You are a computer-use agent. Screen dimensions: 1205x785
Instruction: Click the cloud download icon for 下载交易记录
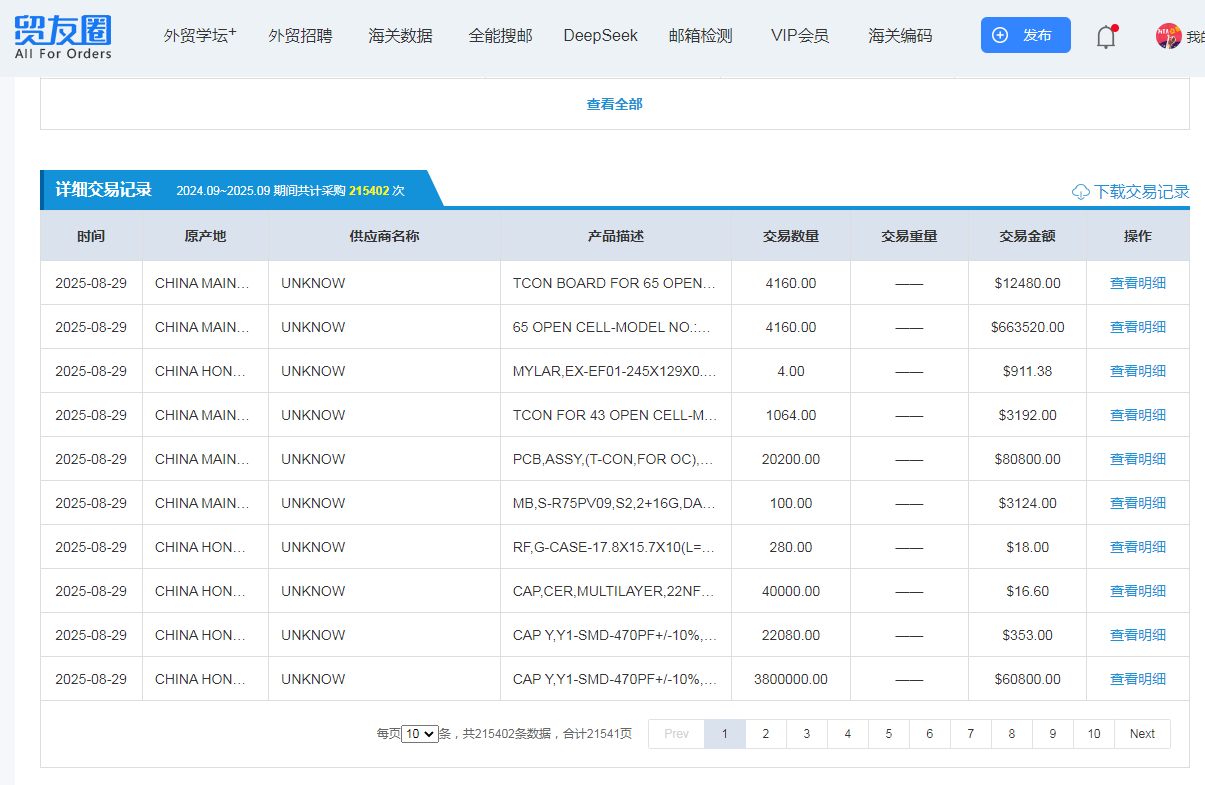click(1080, 192)
